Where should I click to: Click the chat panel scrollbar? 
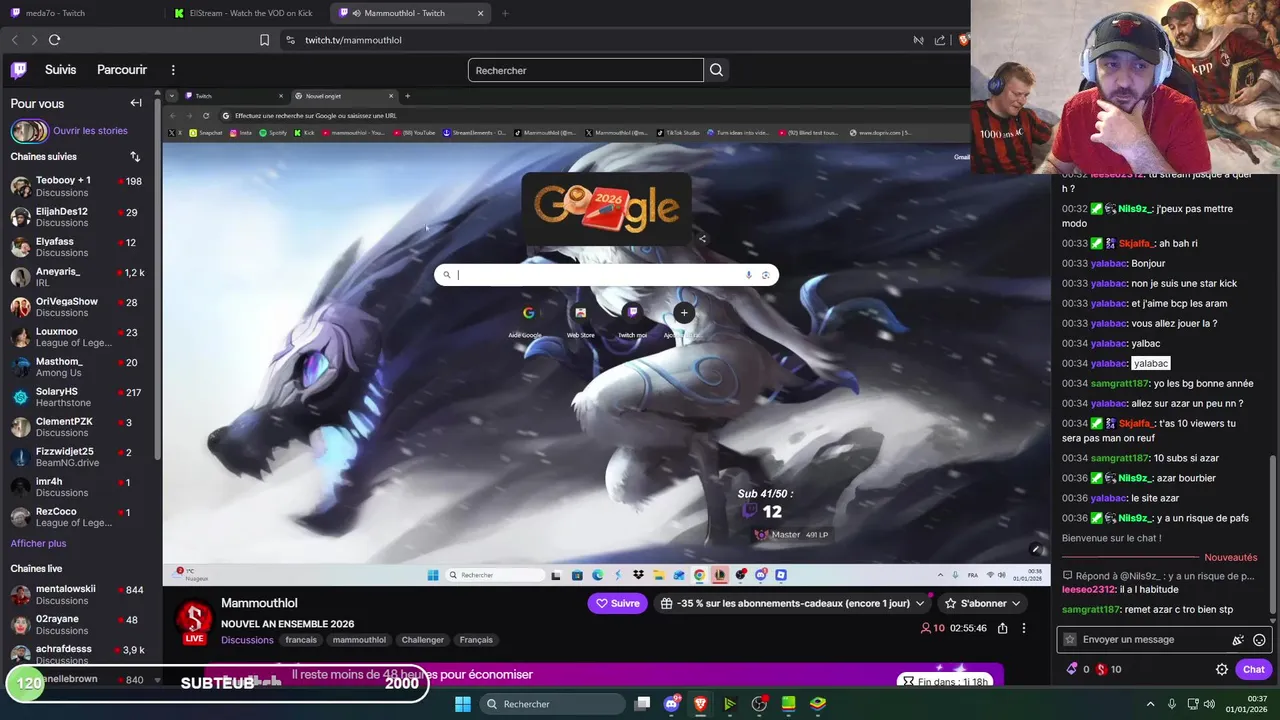1273,533
